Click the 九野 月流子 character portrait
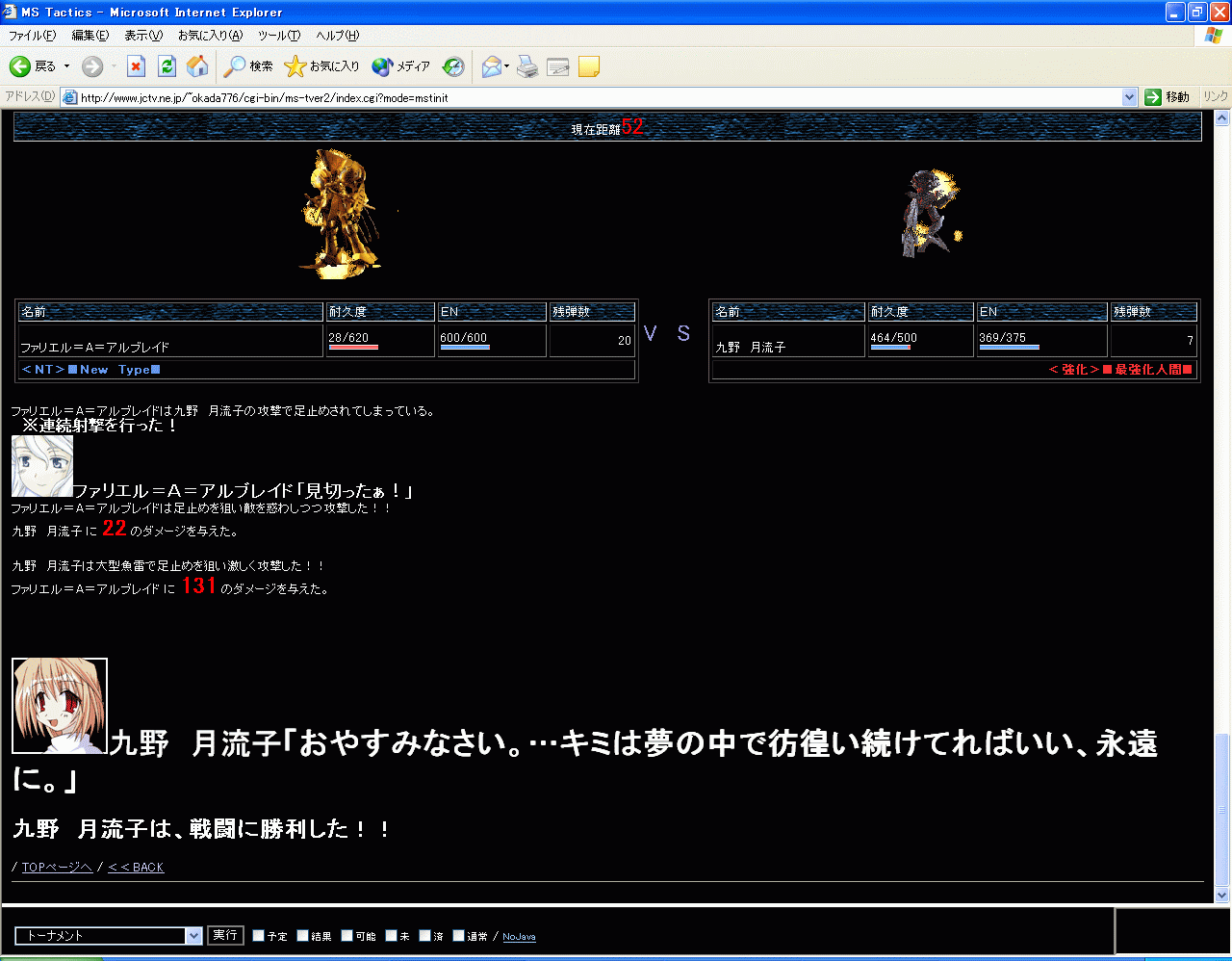Image resolution: width=1232 pixels, height=961 pixels. tap(60, 706)
